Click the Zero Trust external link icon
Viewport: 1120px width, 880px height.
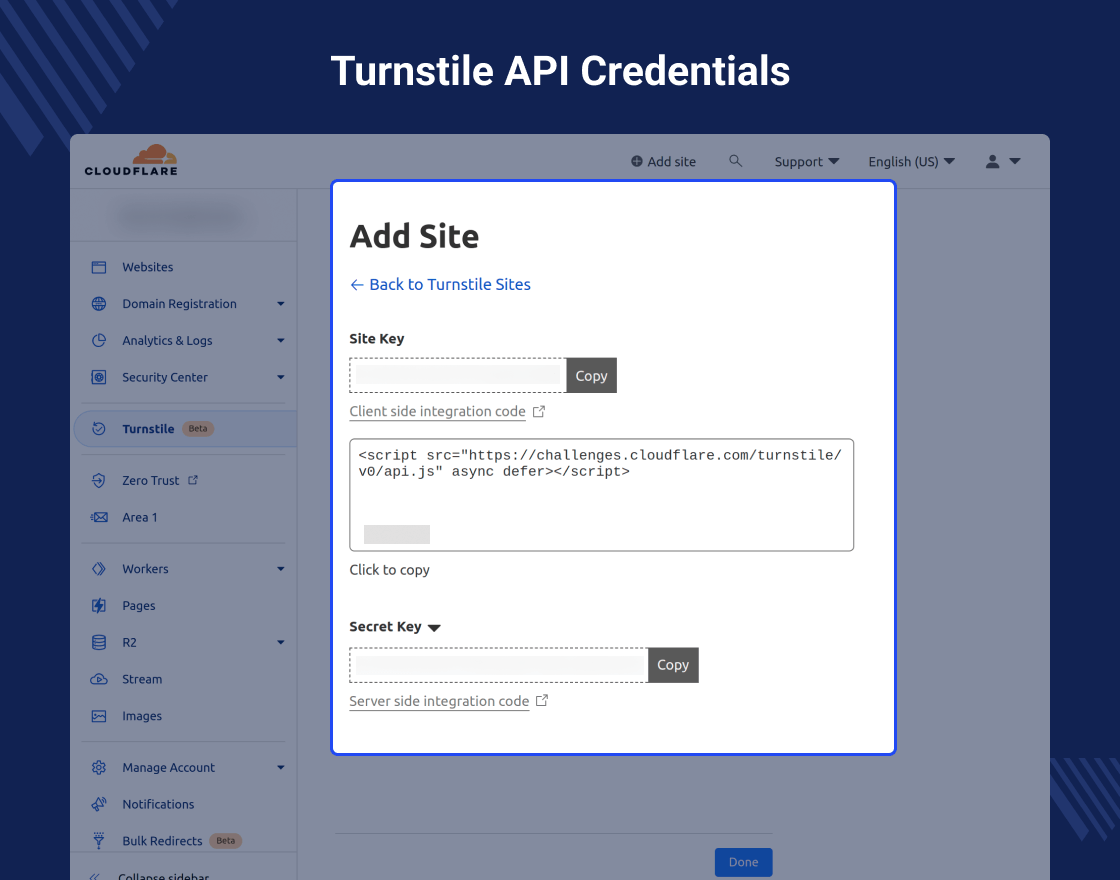point(193,480)
